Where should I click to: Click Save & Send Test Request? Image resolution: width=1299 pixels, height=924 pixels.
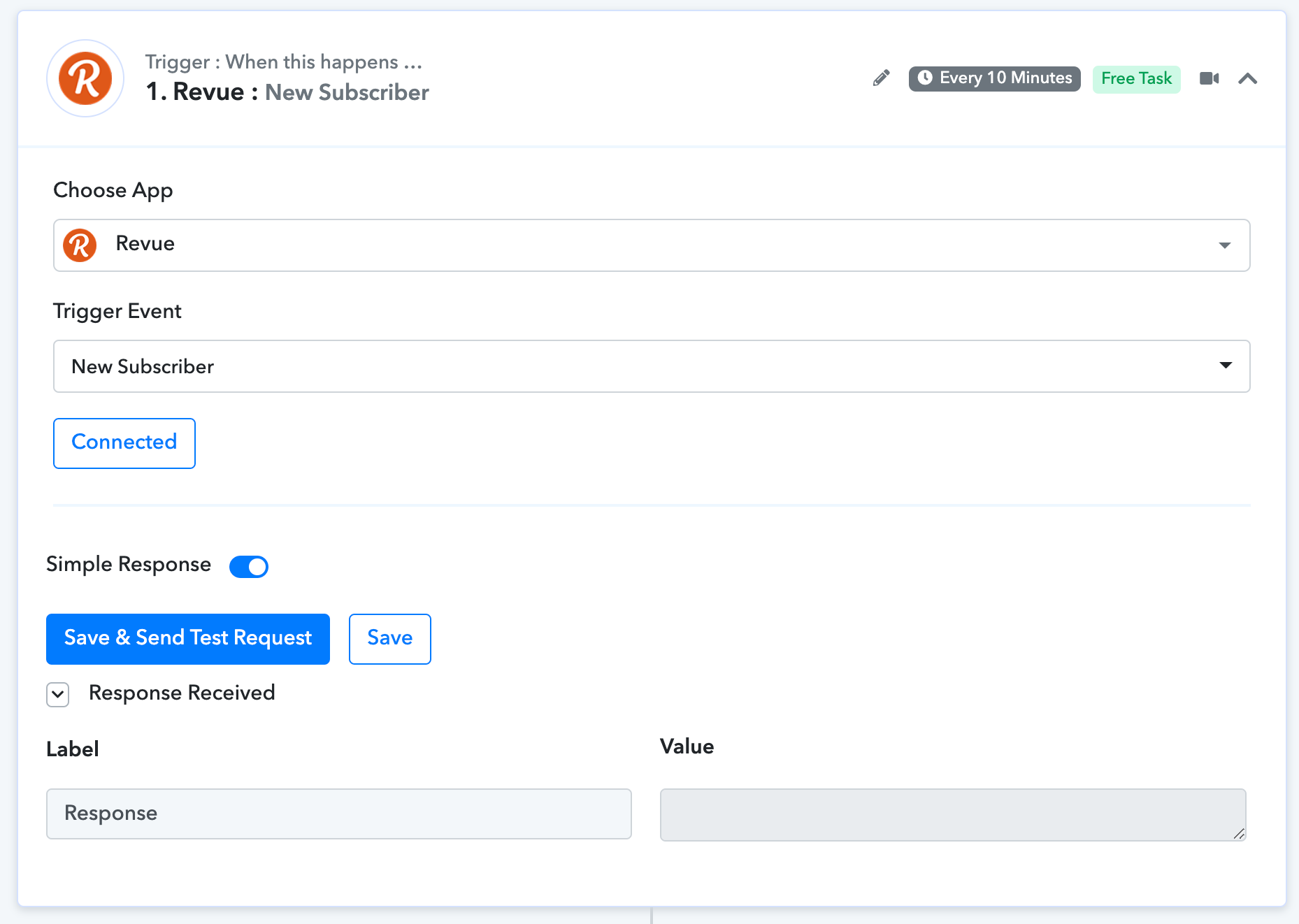coord(188,639)
